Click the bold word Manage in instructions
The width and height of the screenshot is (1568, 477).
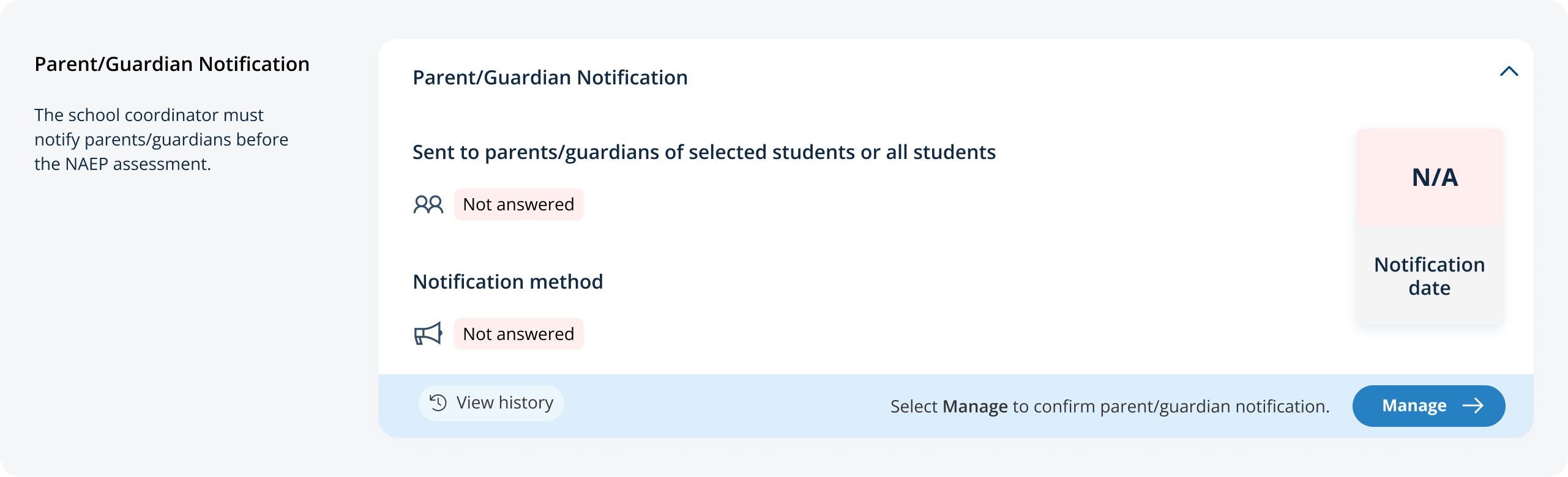tap(975, 407)
